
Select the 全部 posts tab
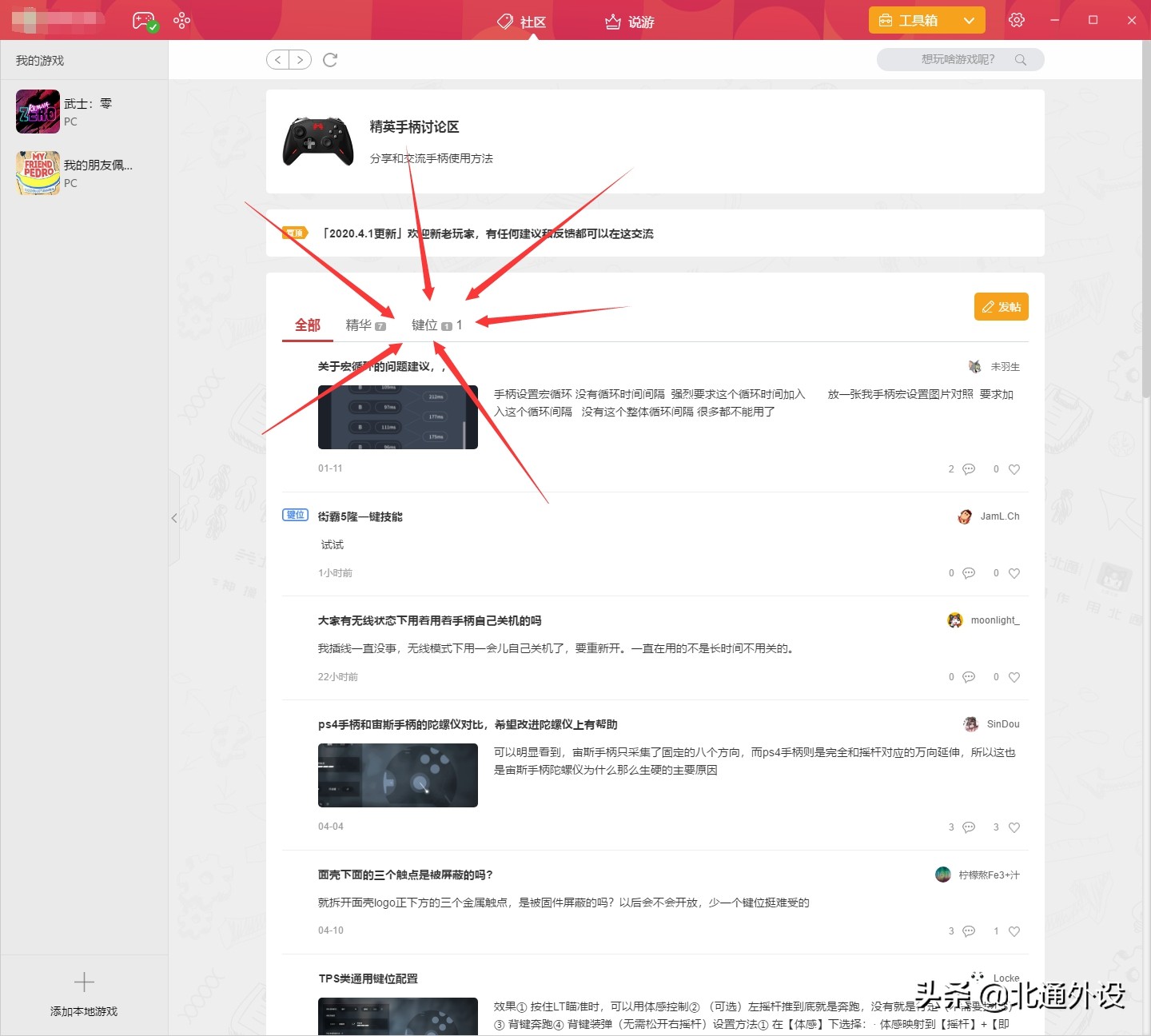[x=308, y=325]
